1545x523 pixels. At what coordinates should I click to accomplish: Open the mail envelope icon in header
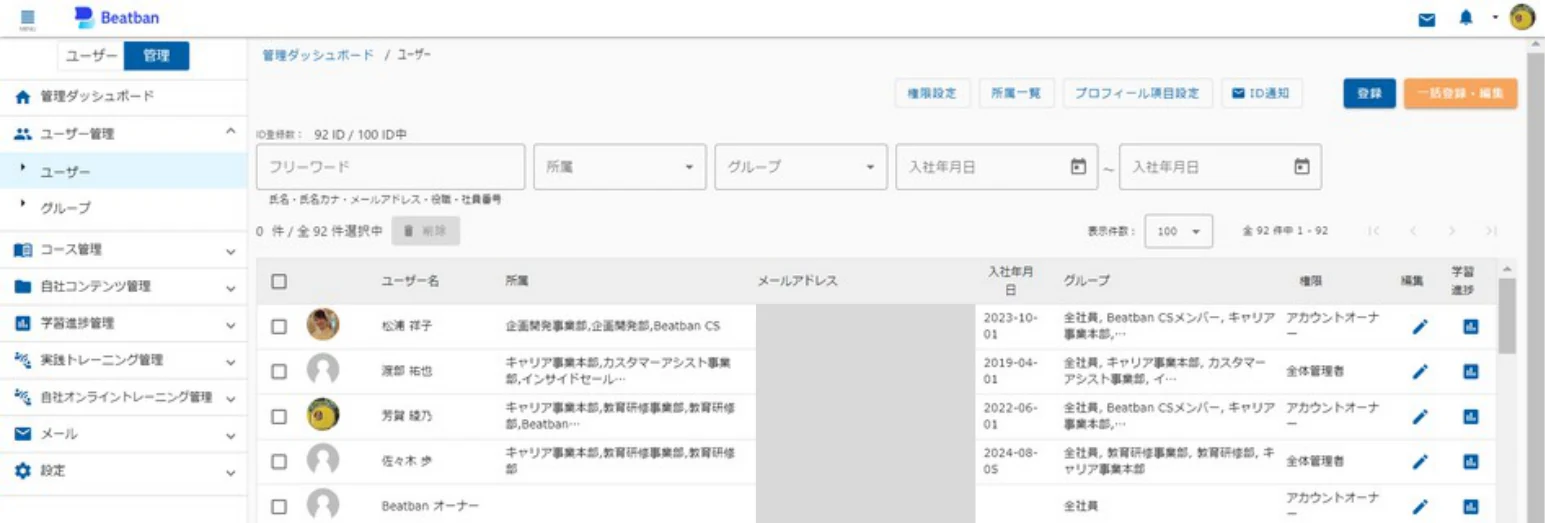click(1427, 19)
